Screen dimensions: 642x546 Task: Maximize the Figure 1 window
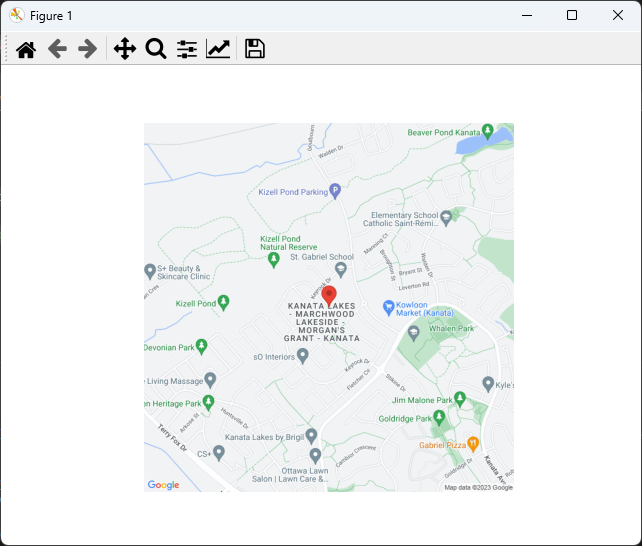point(572,16)
